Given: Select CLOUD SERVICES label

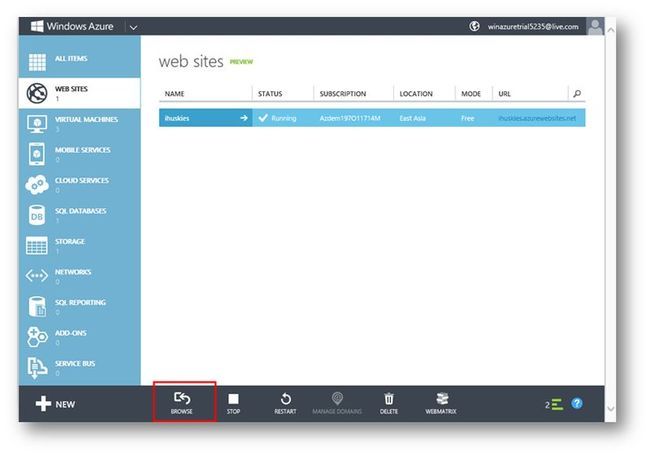Looking at the screenshot, I should (x=82, y=180).
